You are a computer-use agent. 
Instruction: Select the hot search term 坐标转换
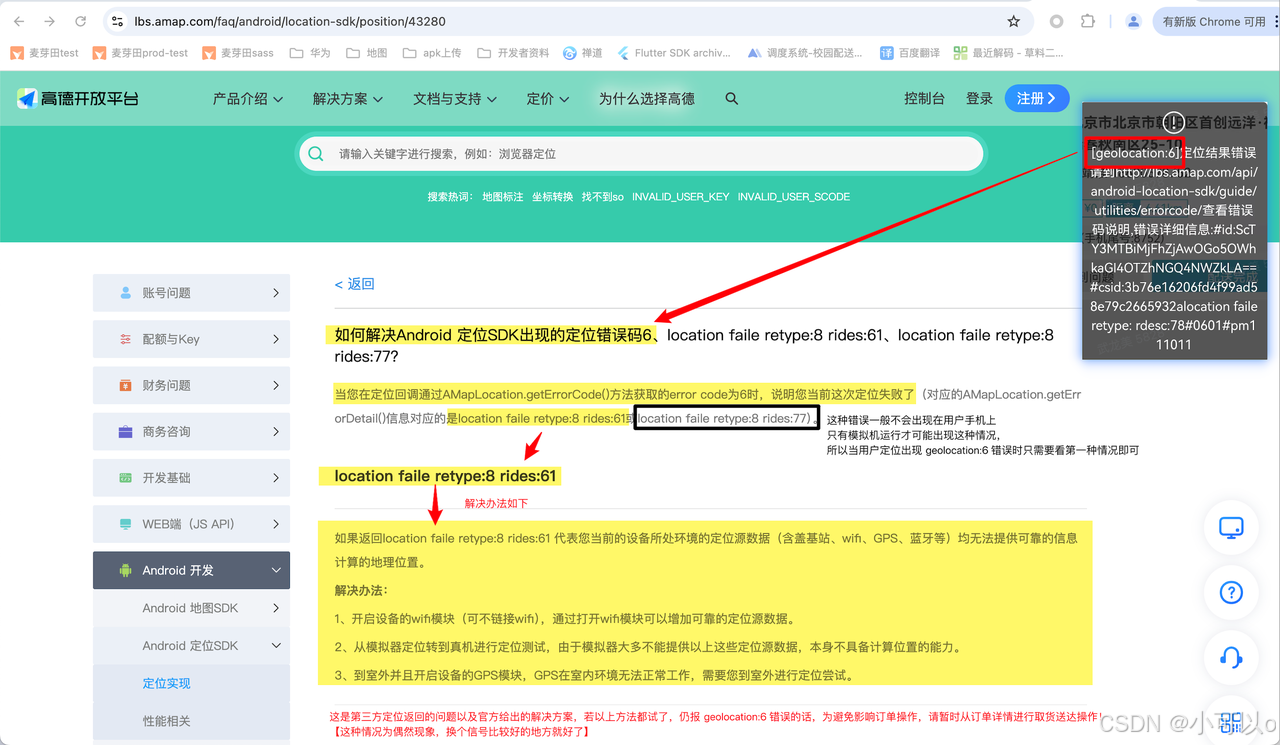click(552, 197)
